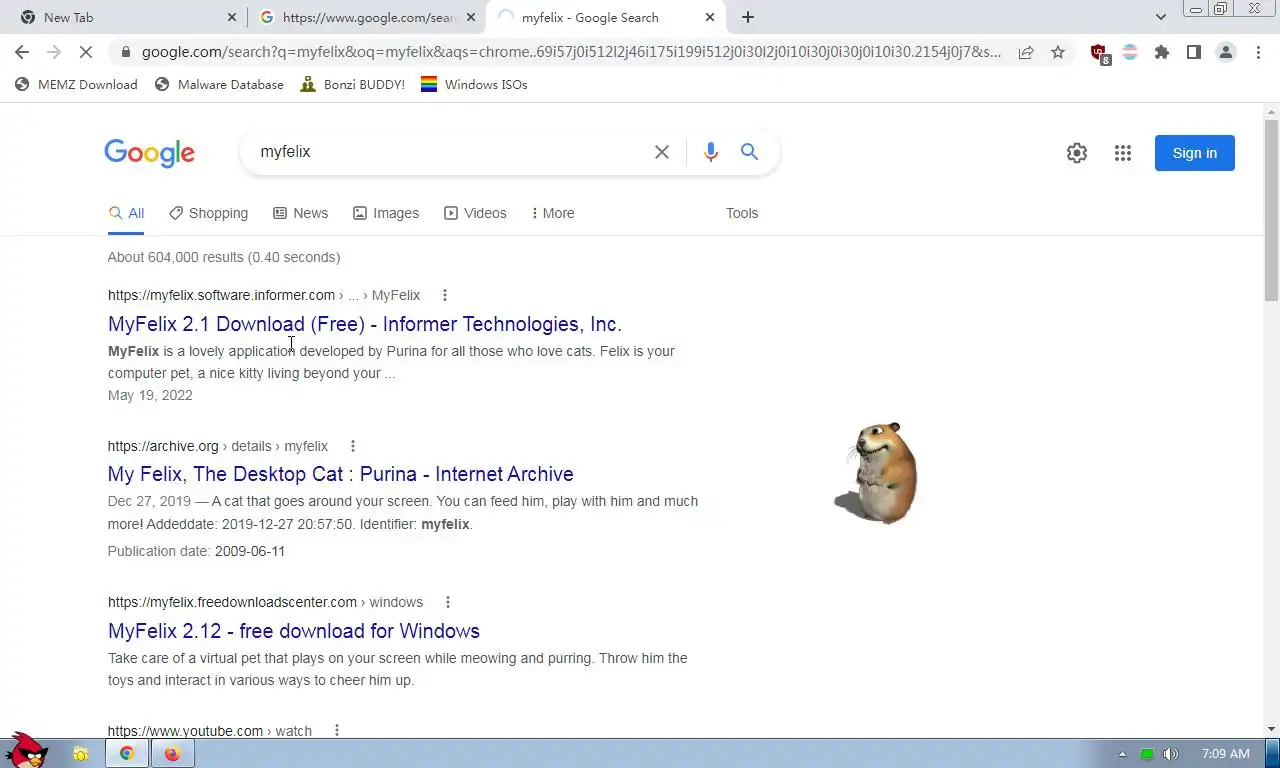The height and width of the screenshot is (768, 1280).
Task: Click the grayed-out forward navigation arrow
Action: click(54, 52)
